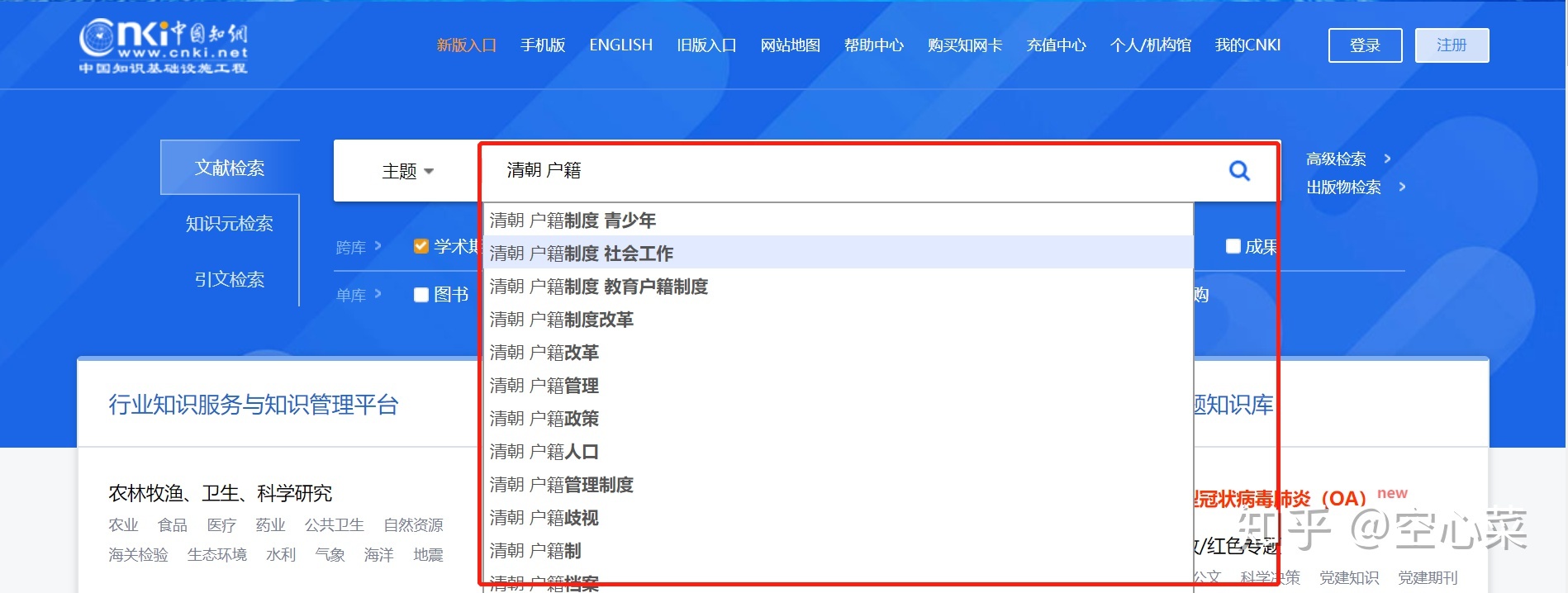The width and height of the screenshot is (1568, 593).
Task: Open 食品 category link
Action: coord(173,525)
